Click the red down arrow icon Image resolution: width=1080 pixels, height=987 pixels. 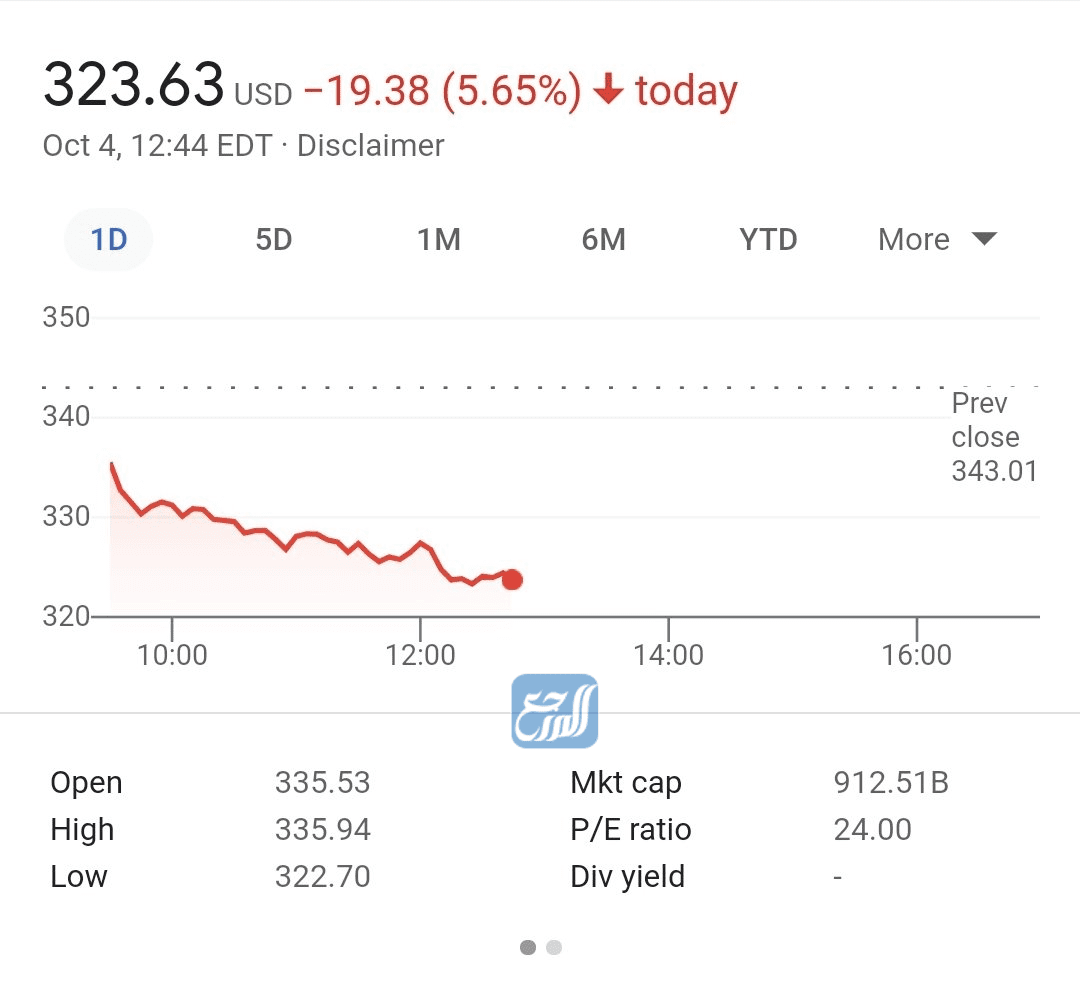click(x=608, y=92)
